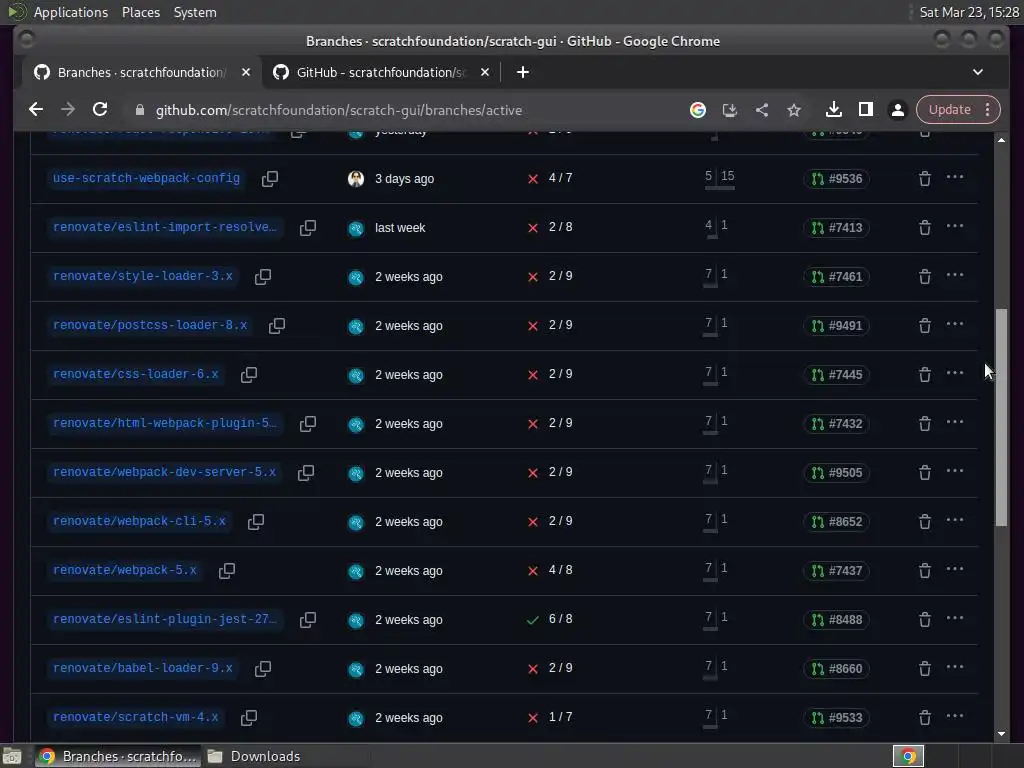Open more options for renovate/eslint-import-resolve
1024x768 pixels.
pyautogui.click(x=955, y=226)
